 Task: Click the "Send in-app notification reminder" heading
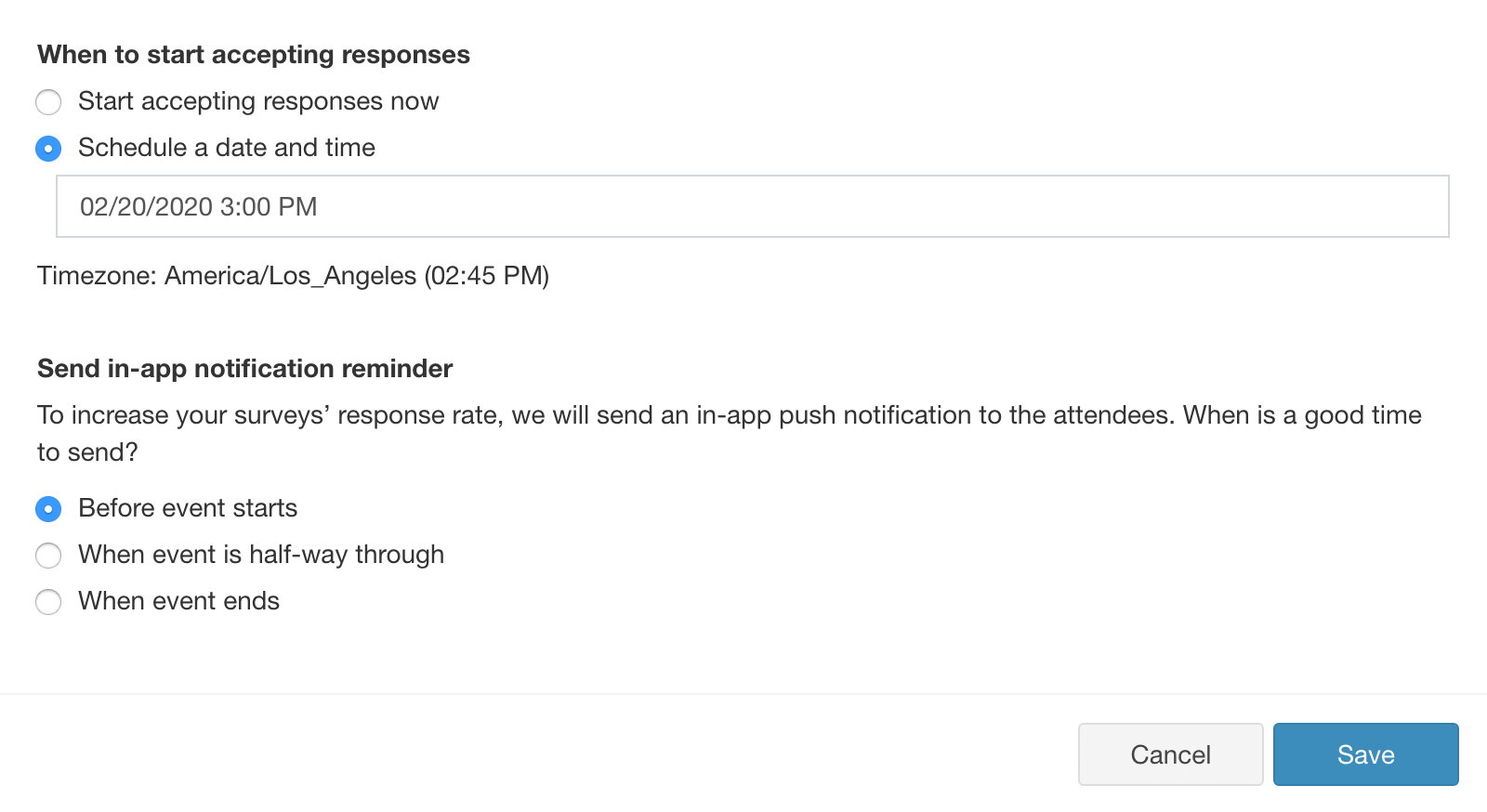(244, 369)
